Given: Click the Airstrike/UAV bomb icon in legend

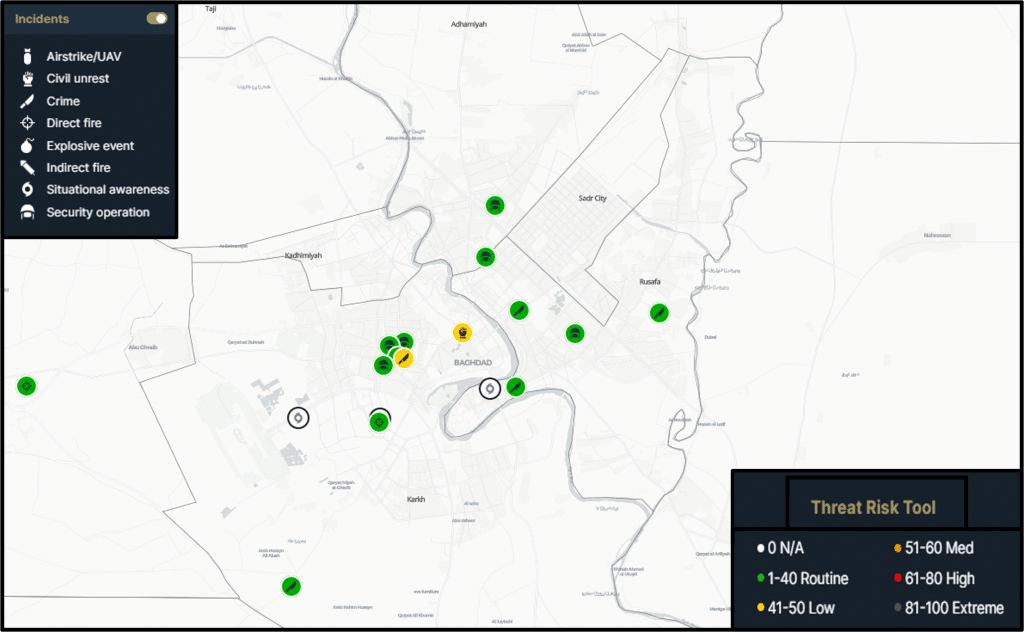Looking at the screenshot, I should (28, 57).
